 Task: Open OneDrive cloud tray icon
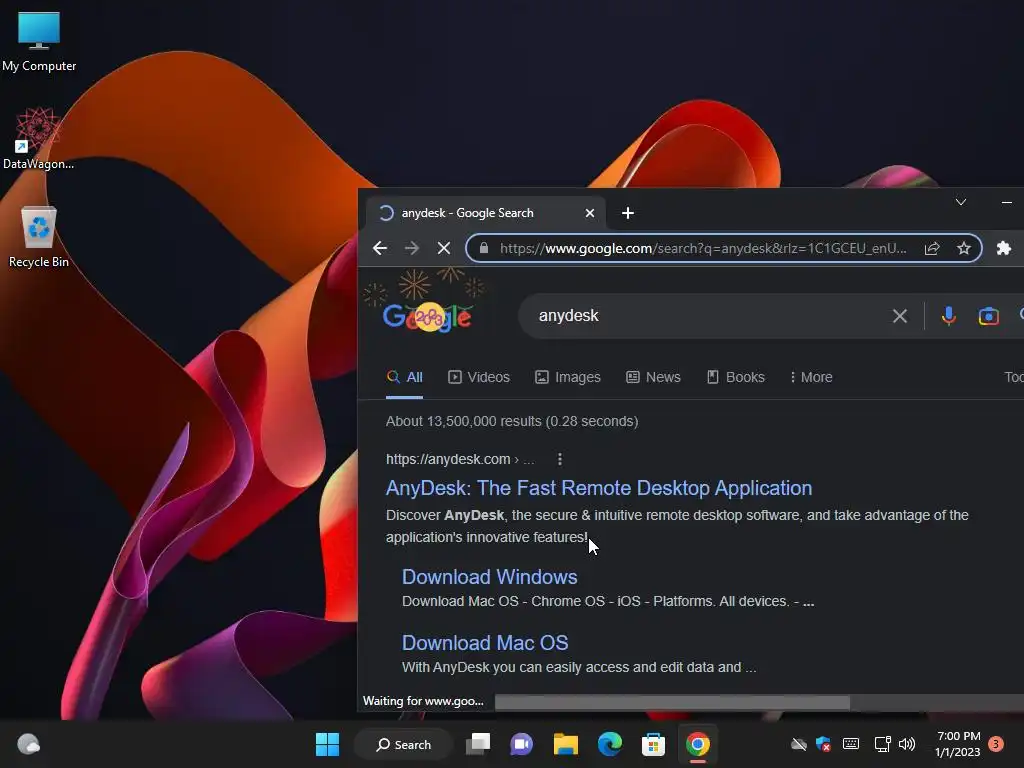tap(798, 744)
